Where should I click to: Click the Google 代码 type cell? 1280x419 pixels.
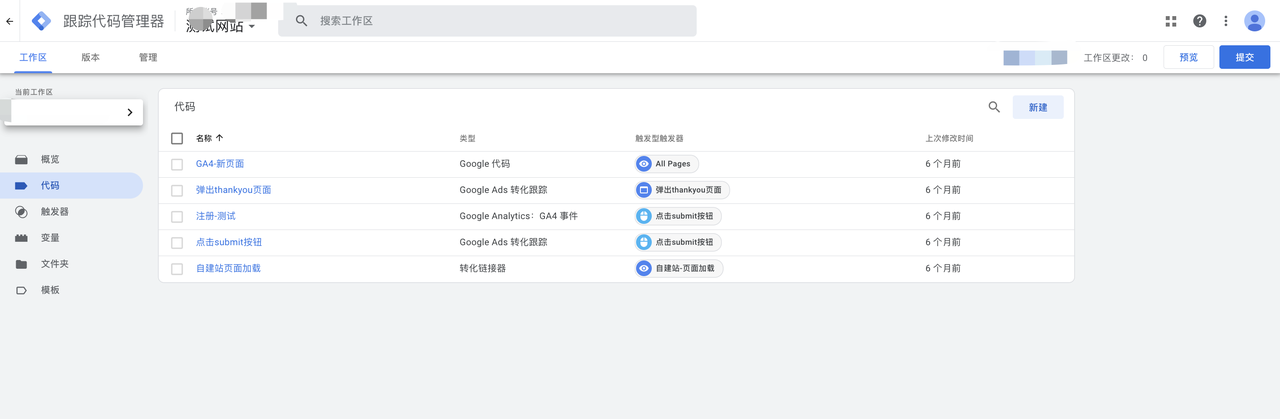(485, 164)
